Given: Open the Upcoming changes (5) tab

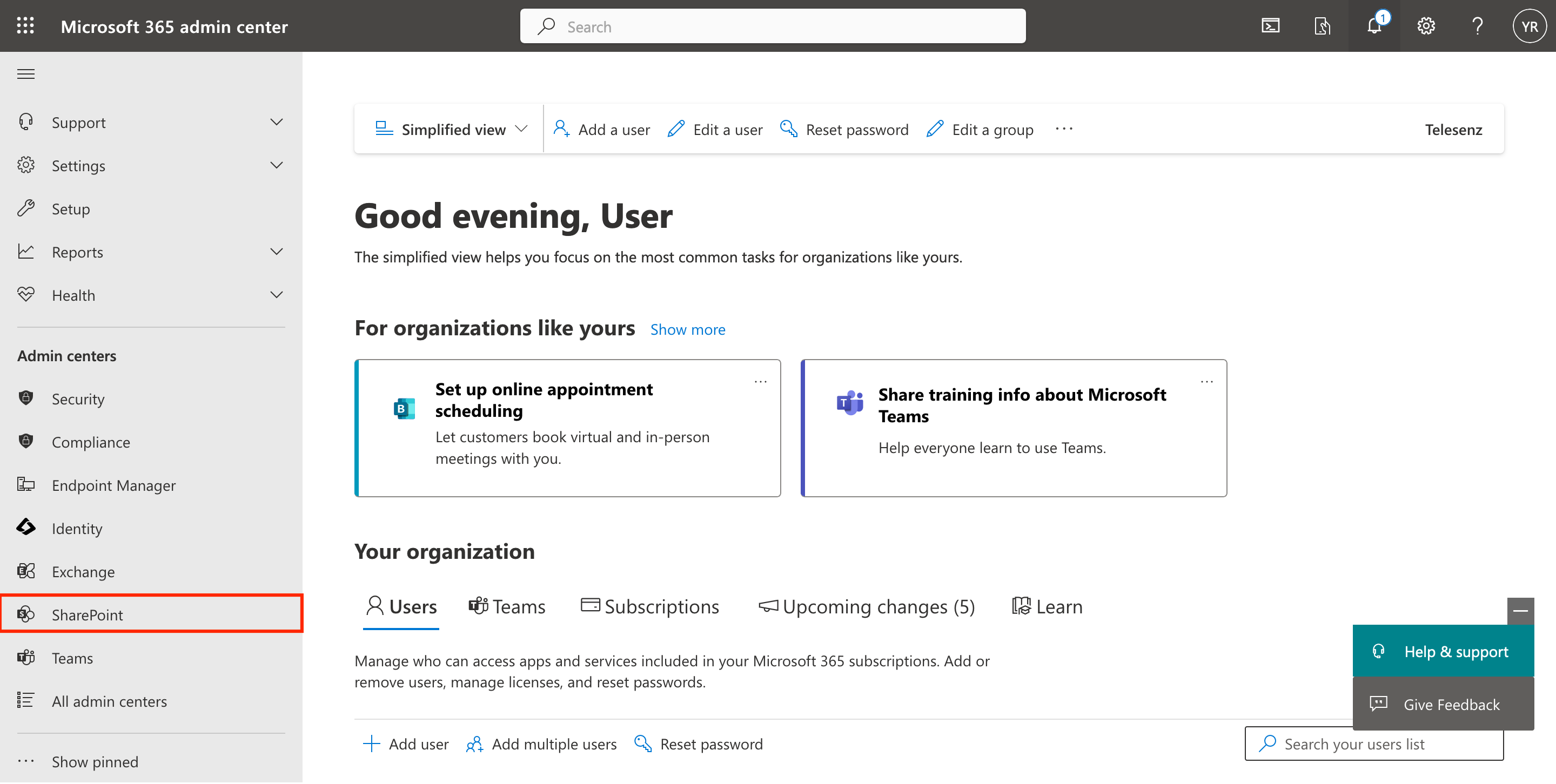Looking at the screenshot, I should point(867,606).
